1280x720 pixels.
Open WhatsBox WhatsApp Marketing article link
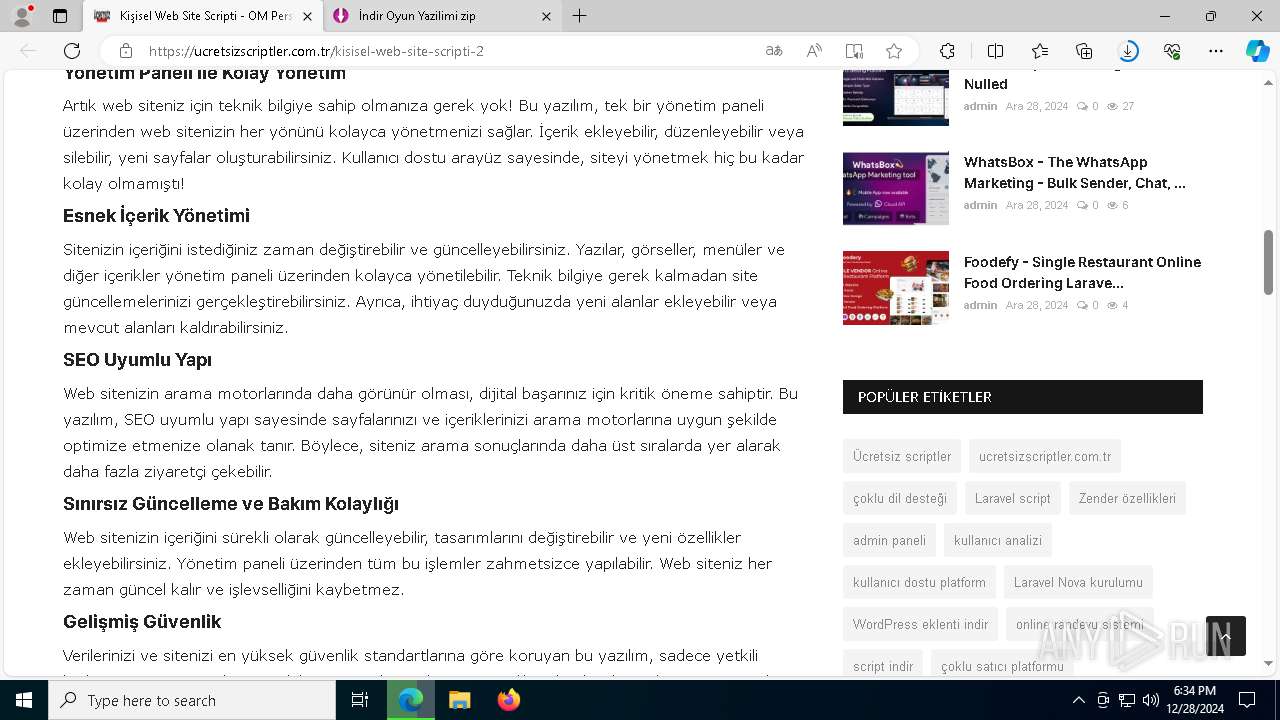point(1075,173)
